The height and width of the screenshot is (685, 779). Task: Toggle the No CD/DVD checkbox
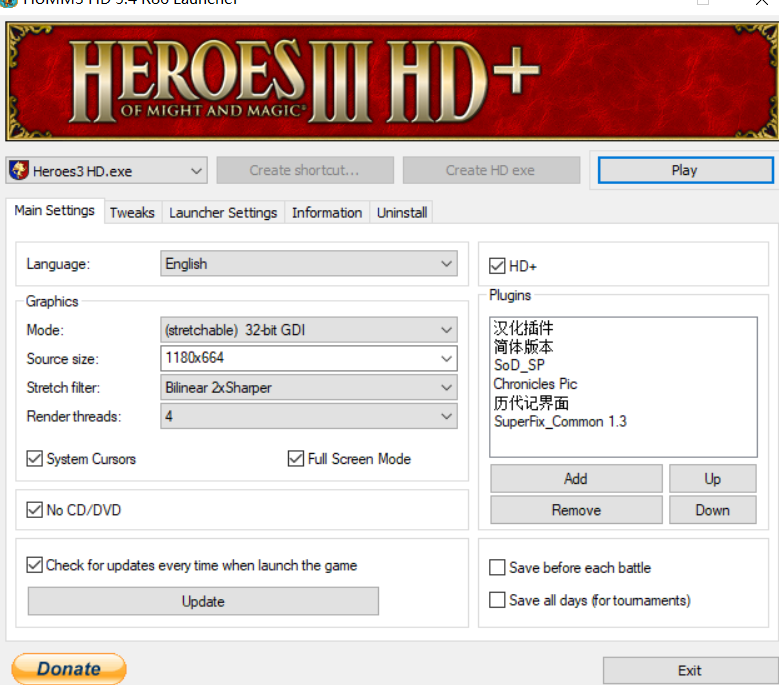click(x=35, y=510)
